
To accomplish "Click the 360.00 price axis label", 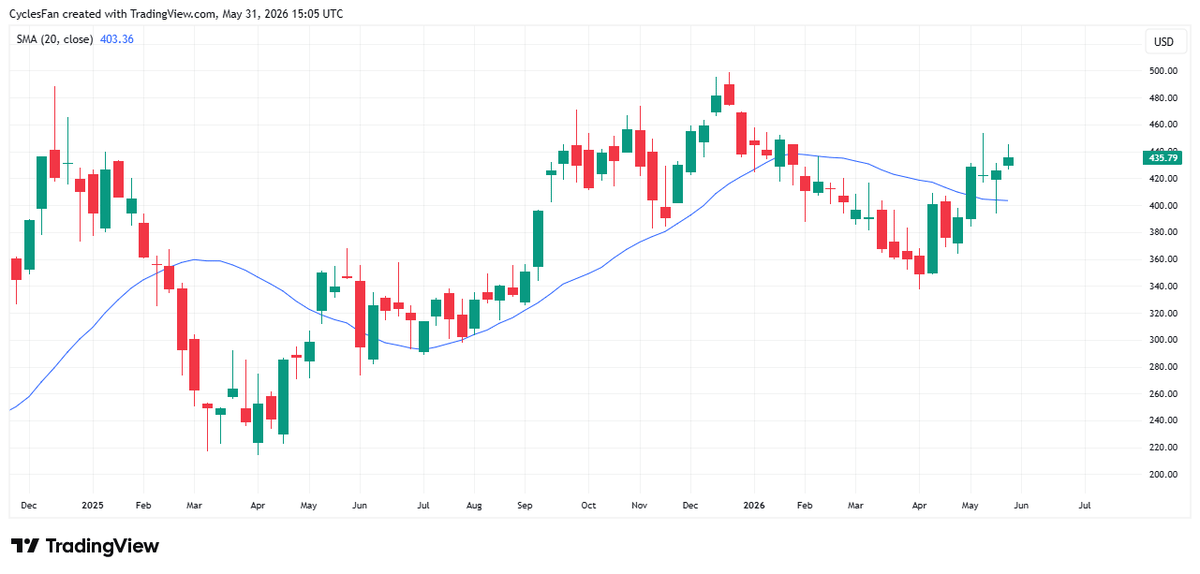I will tap(1163, 260).
